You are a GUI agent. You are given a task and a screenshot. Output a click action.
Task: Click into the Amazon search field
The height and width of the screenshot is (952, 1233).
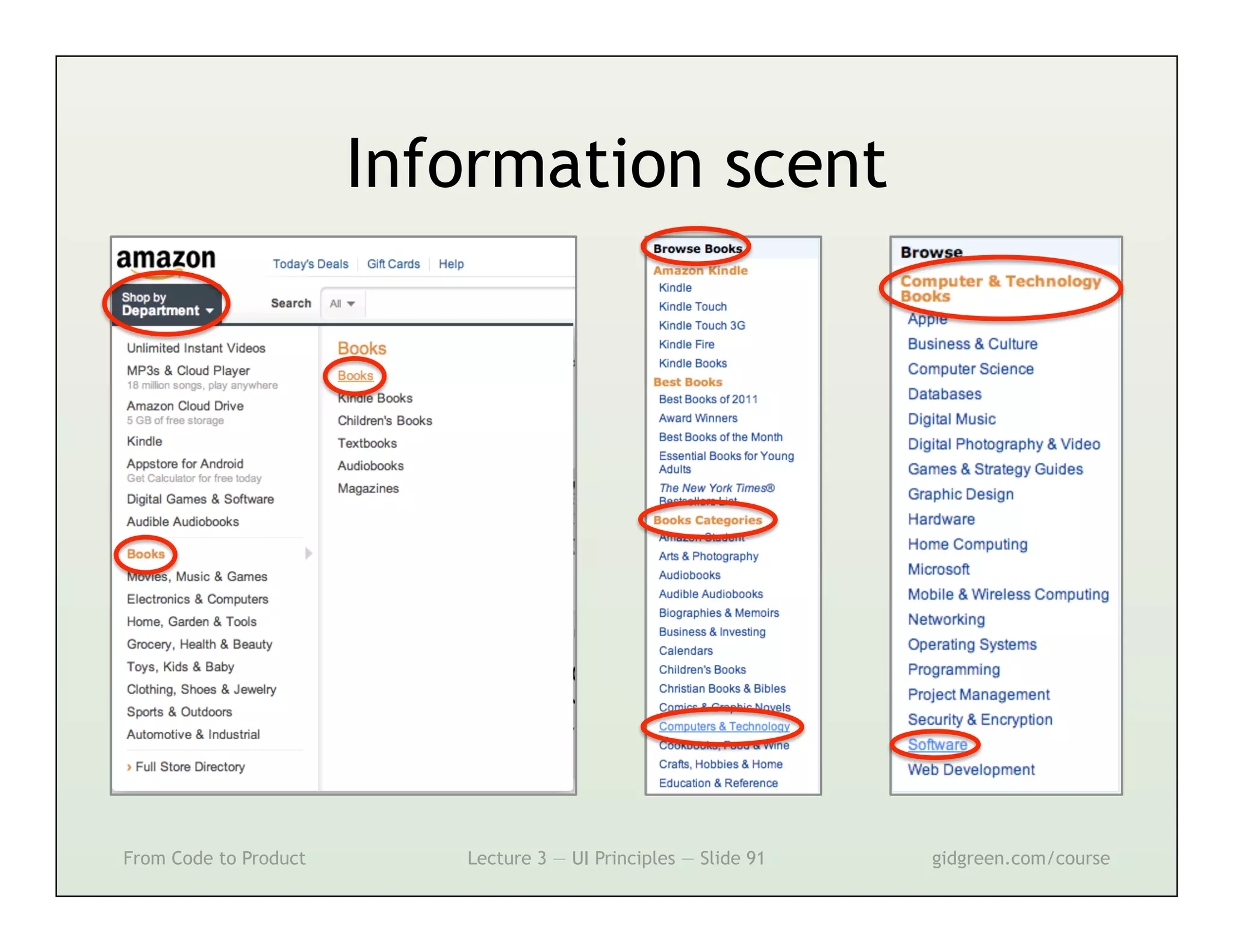pyautogui.click(x=470, y=304)
